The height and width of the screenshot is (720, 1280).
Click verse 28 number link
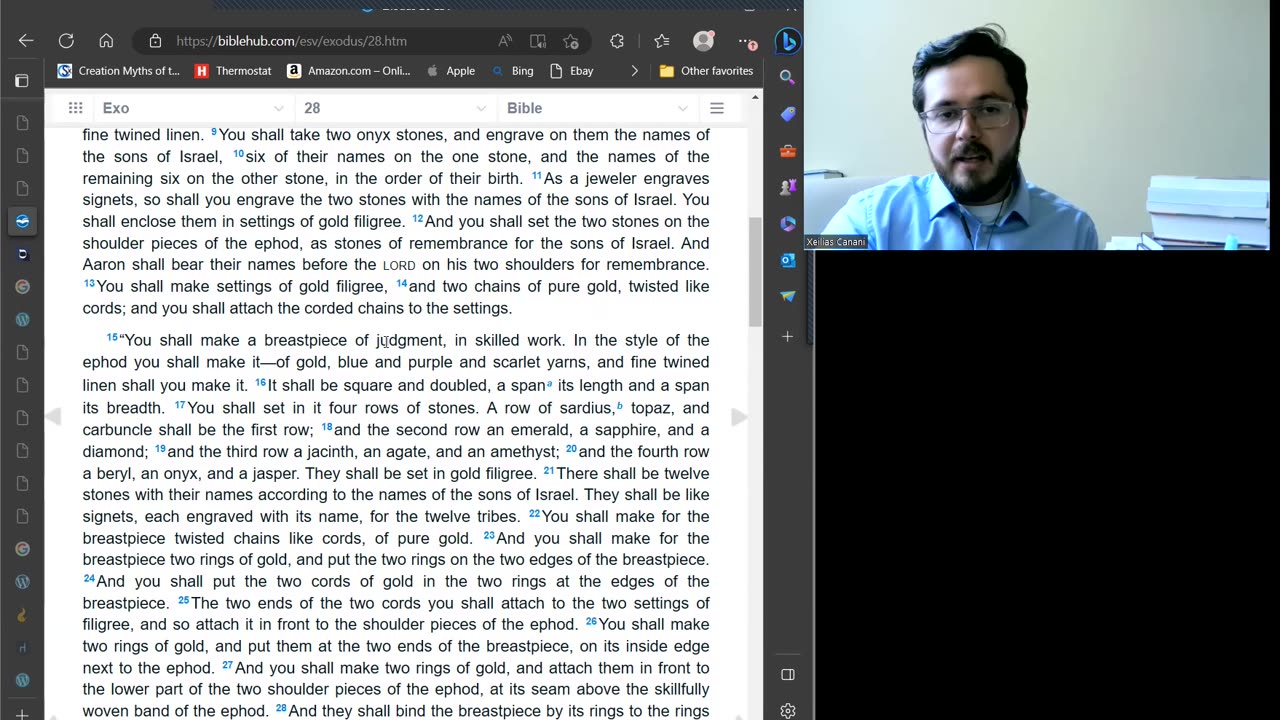point(281,709)
